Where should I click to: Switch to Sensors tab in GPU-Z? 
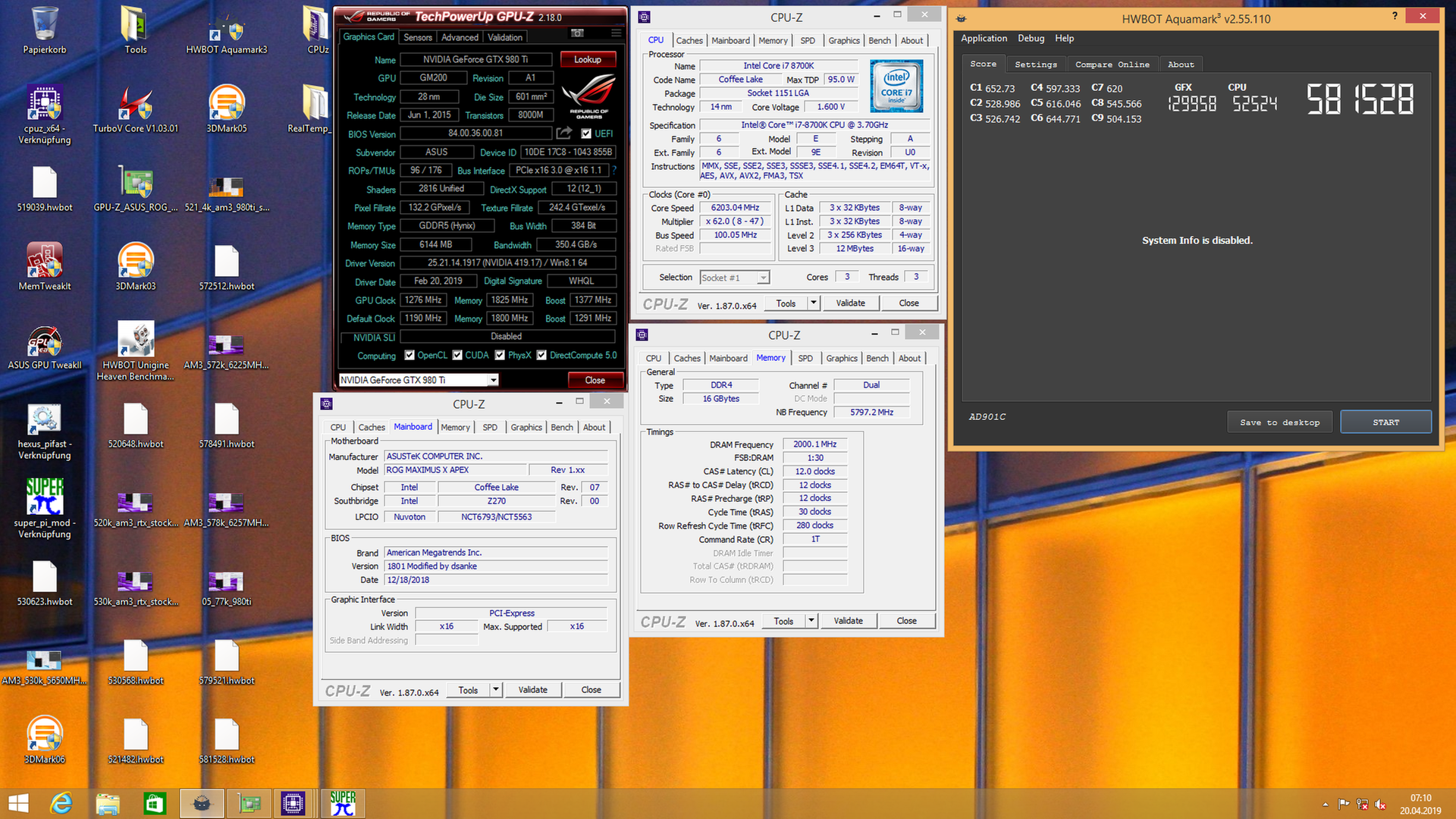tap(418, 37)
